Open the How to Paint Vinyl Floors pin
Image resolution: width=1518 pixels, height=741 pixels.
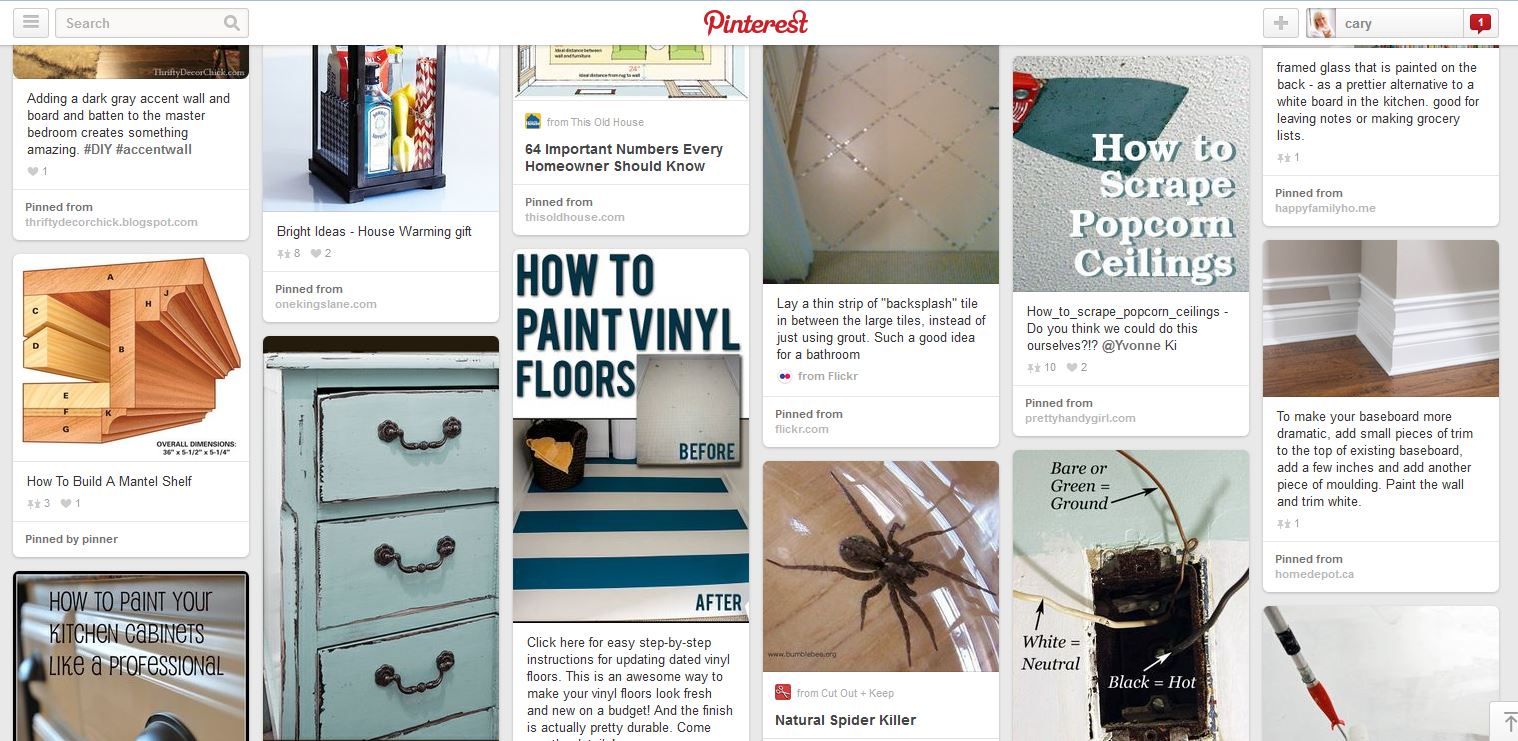(631, 436)
